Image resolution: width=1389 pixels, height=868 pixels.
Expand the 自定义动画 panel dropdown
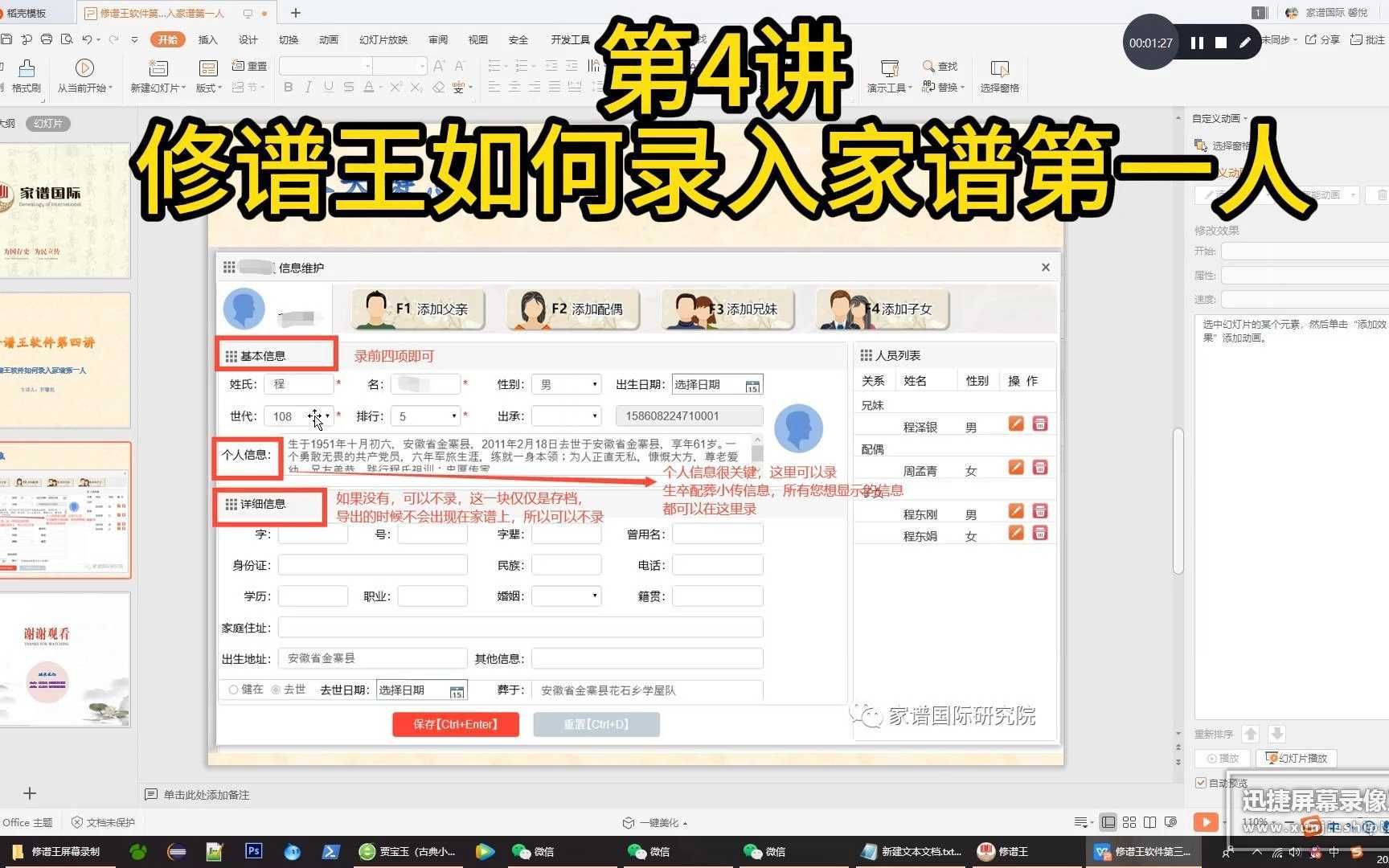tap(1220, 118)
